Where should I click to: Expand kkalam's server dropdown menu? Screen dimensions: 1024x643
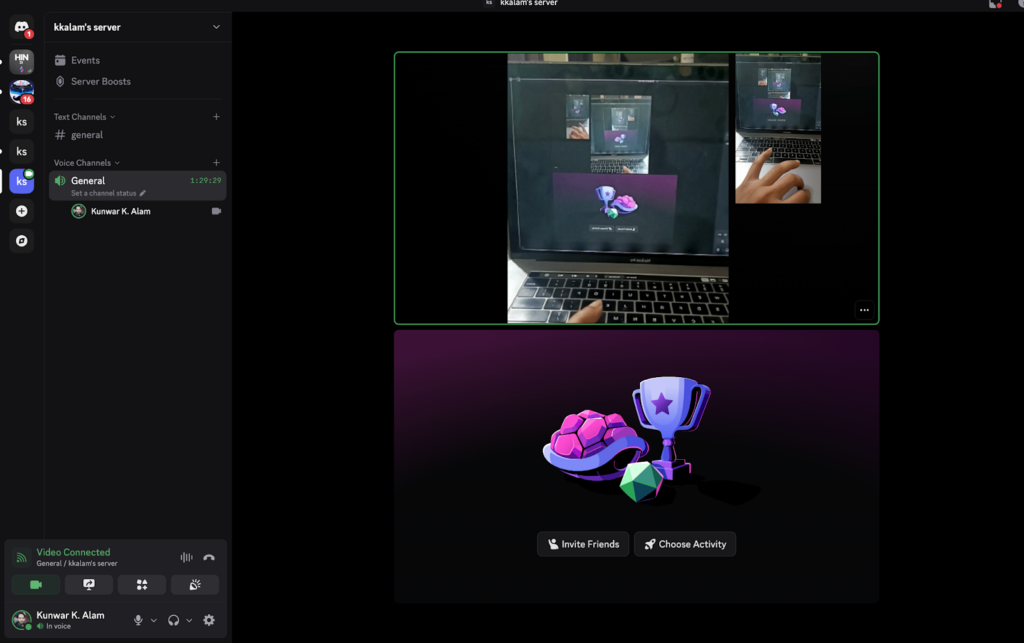click(216, 27)
